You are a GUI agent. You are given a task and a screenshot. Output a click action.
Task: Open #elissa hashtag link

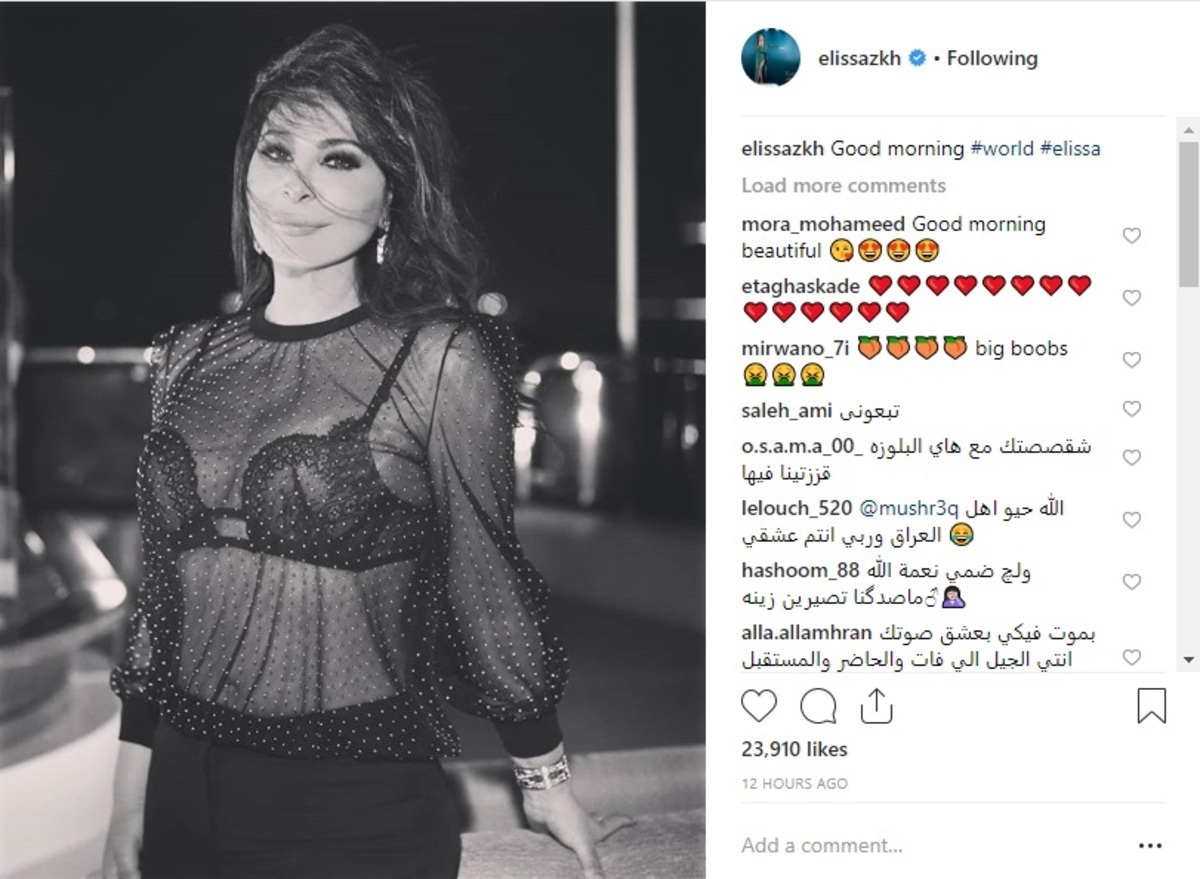(x=1070, y=148)
